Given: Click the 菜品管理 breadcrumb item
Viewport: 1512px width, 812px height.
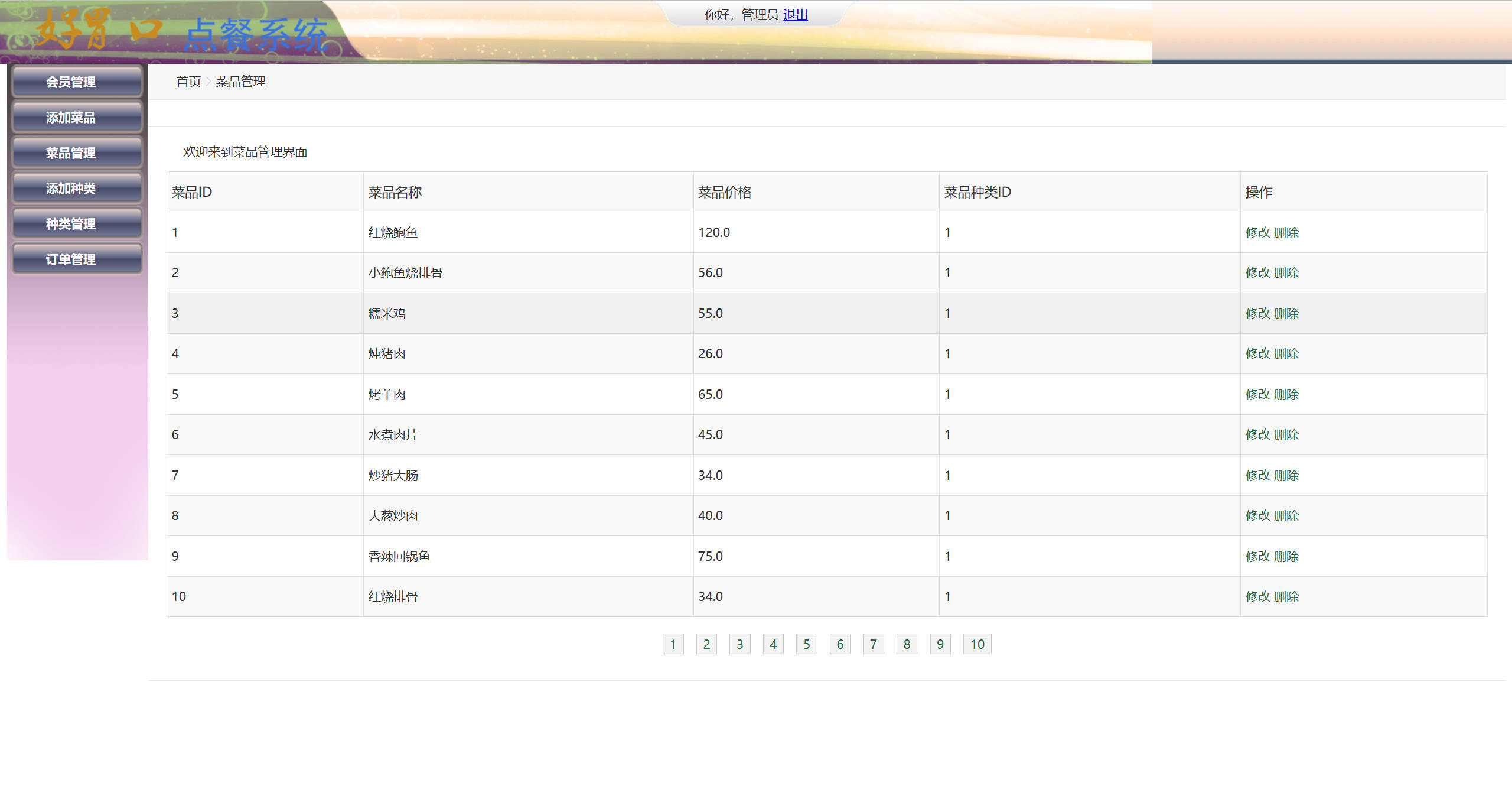Looking at the screenshot, I should pyautogui.click(x=241, y=82).
